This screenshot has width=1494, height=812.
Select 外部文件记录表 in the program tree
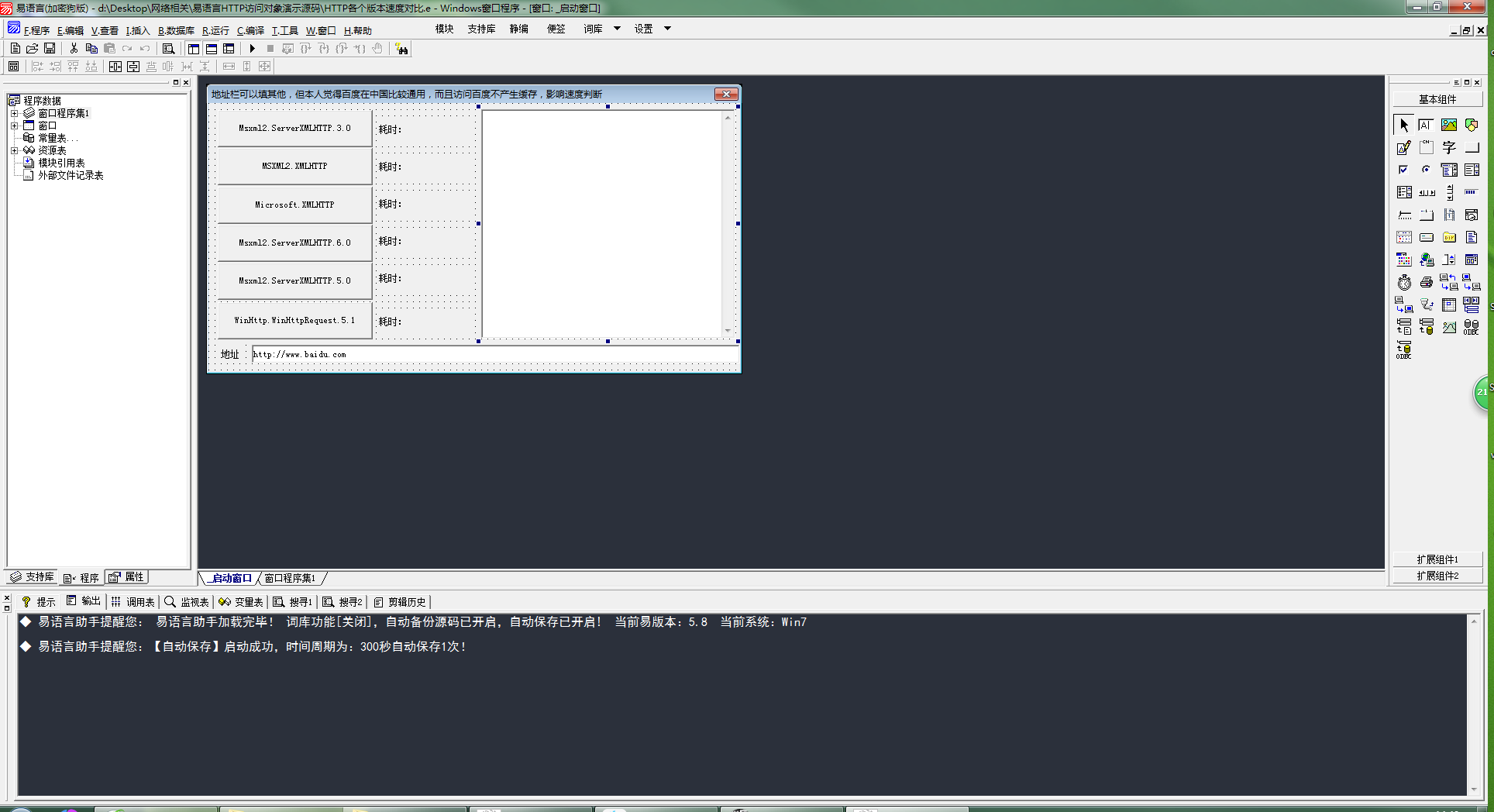click(x=71, y=175)
